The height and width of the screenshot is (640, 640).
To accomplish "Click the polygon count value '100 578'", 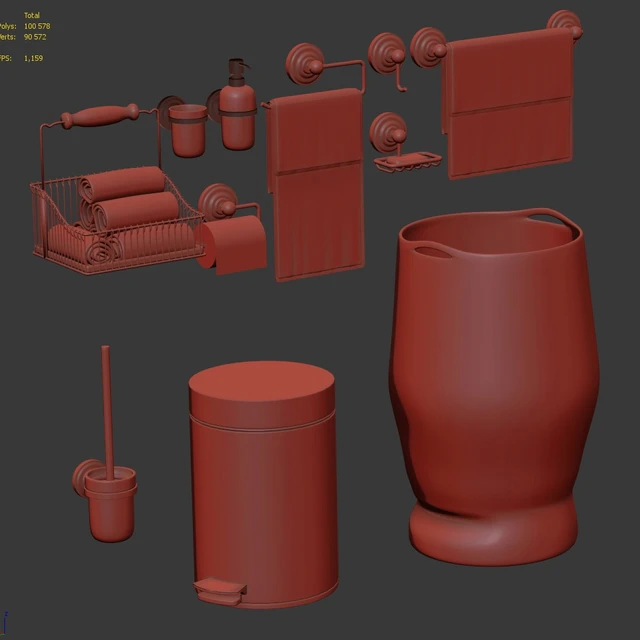I will tap(37, 26).
